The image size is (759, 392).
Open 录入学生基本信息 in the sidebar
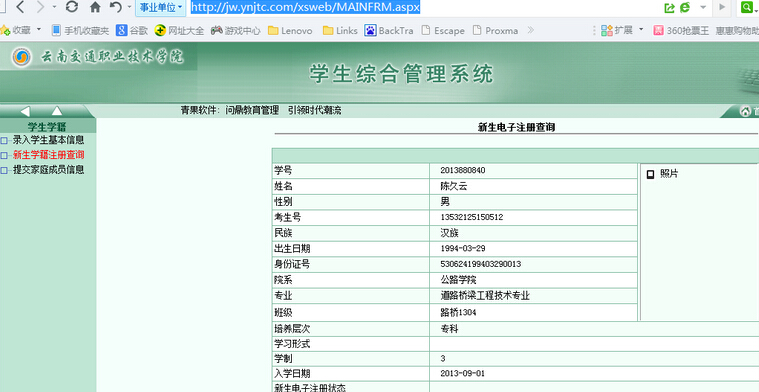48,140
